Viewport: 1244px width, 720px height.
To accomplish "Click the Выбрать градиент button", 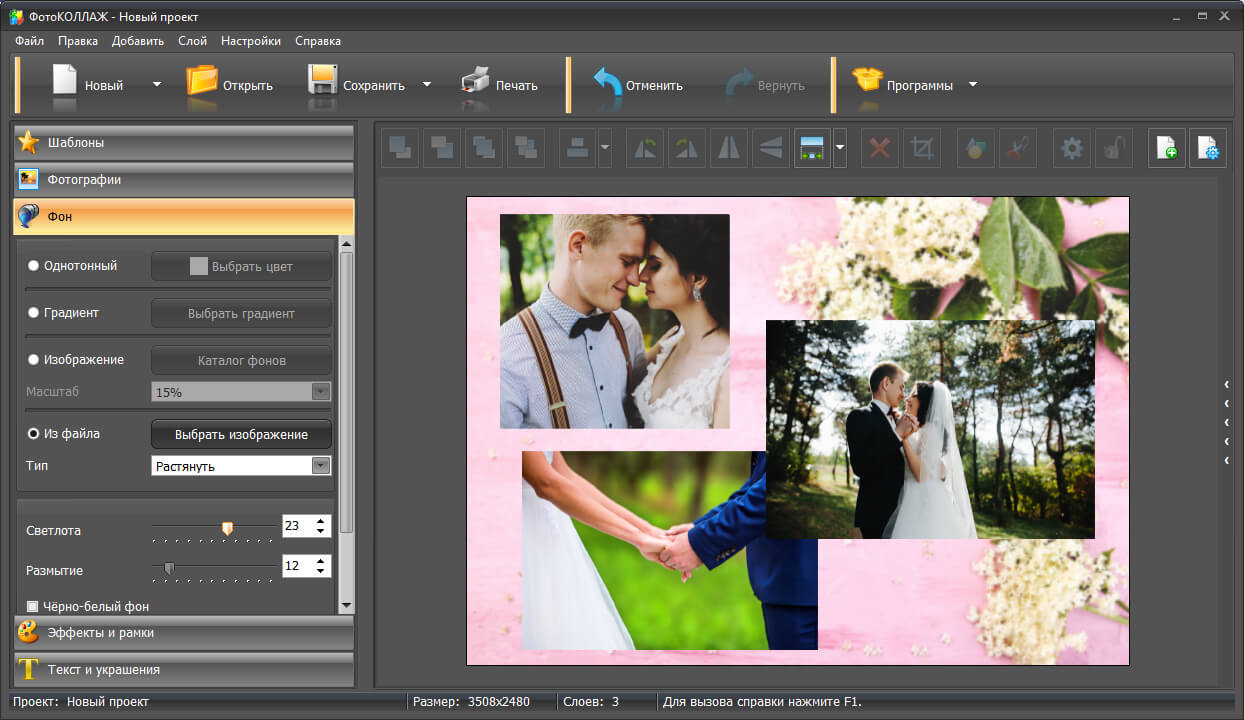I will 241,313.
